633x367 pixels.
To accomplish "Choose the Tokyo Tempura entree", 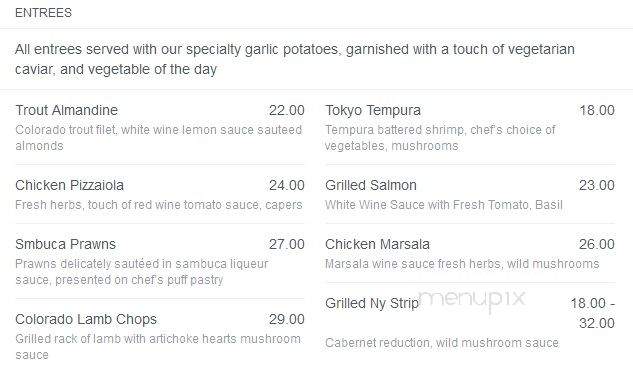I will click(373, 110).
